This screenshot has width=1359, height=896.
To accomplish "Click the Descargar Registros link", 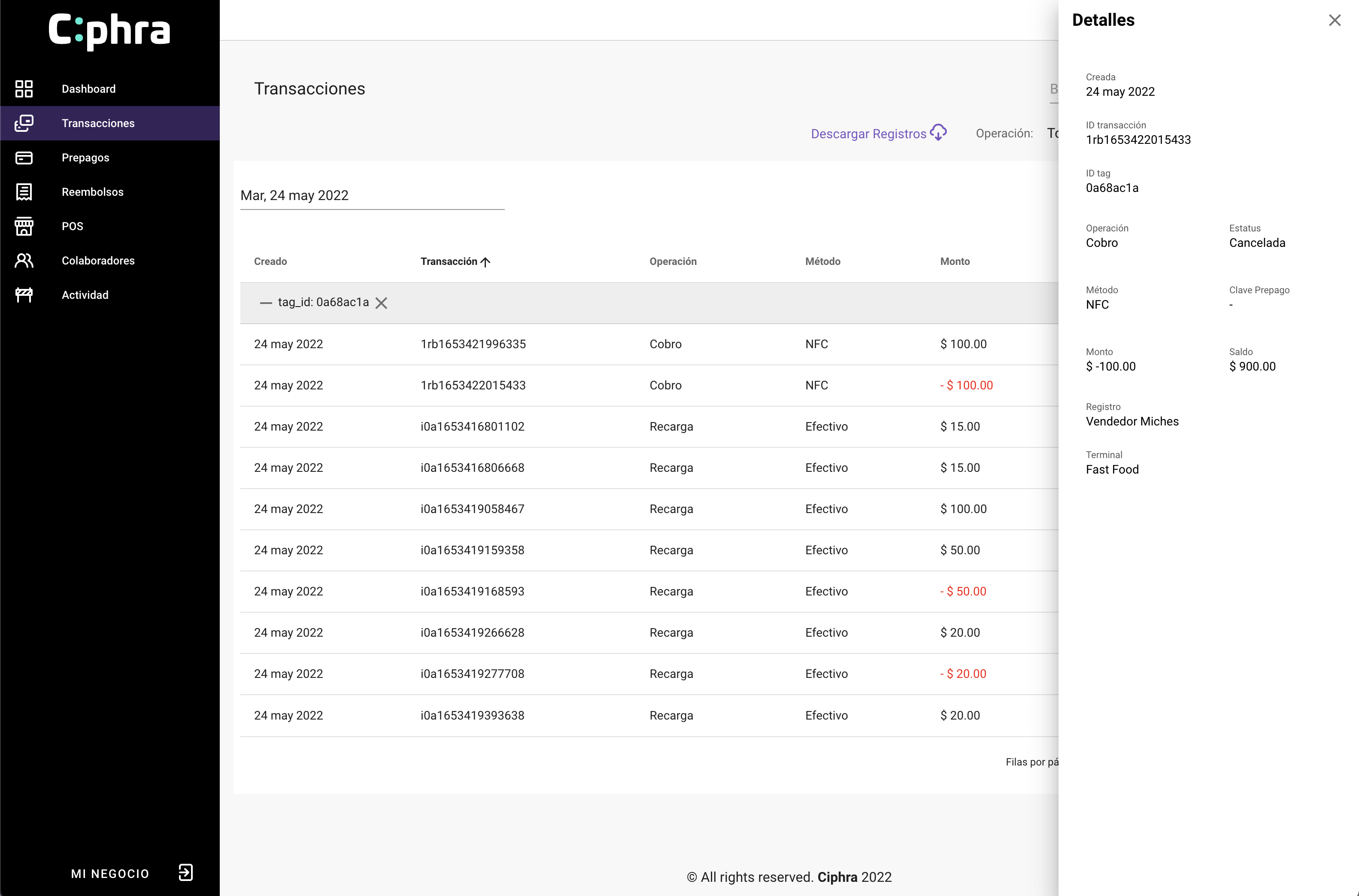I will 868,134.
